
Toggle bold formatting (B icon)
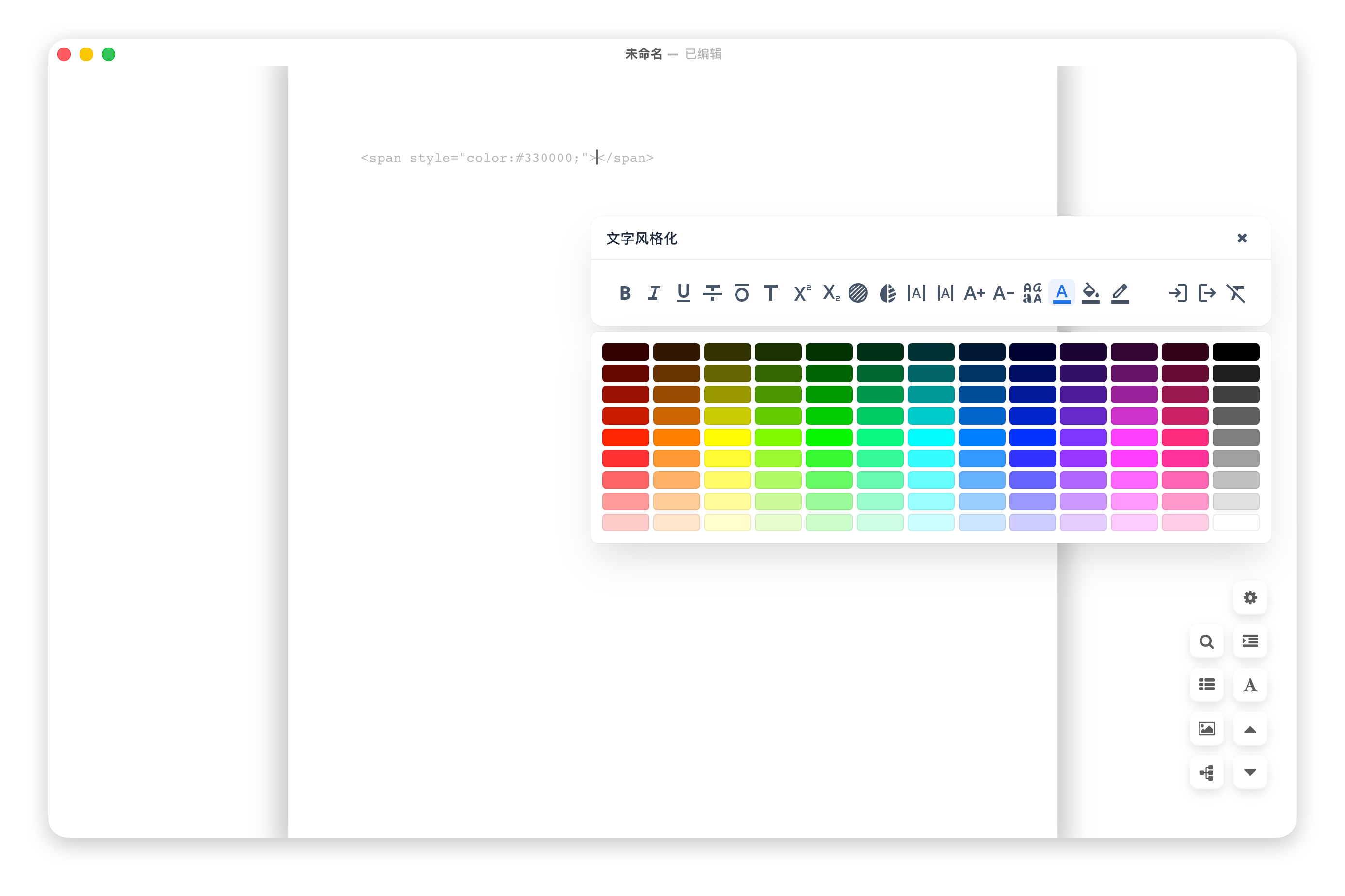tap(625, 293)
